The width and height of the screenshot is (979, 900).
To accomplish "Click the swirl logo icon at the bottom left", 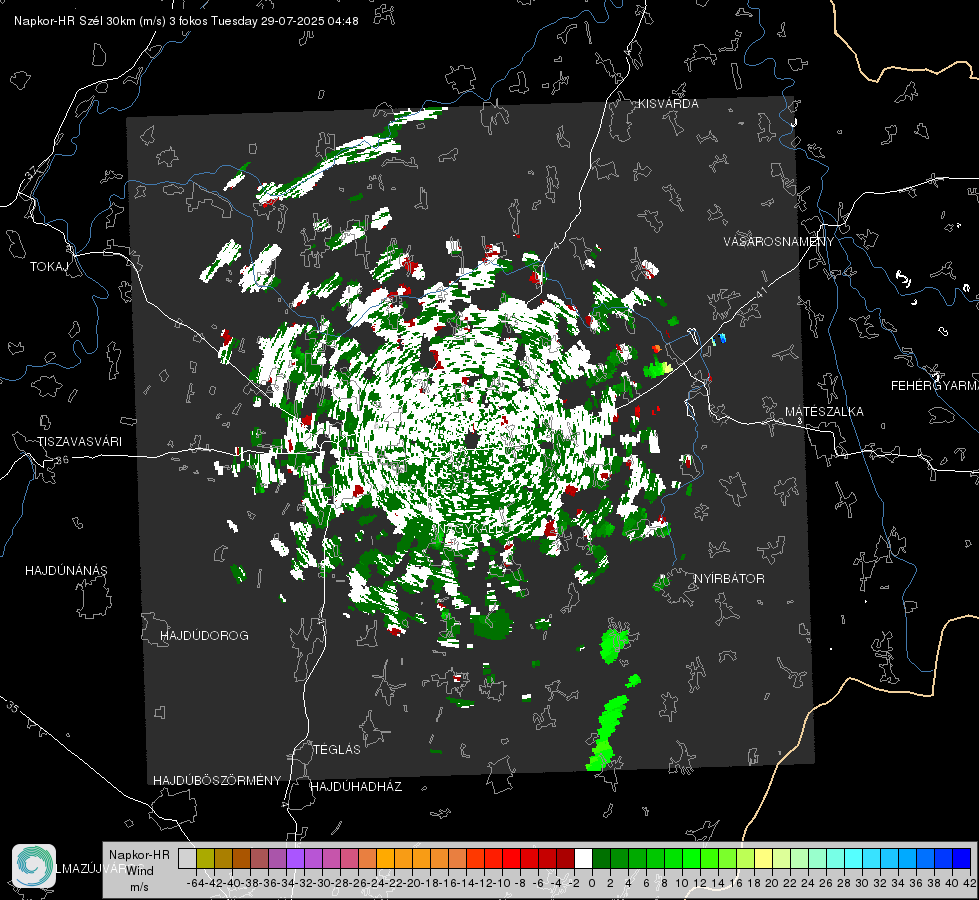I will [34, 866].
